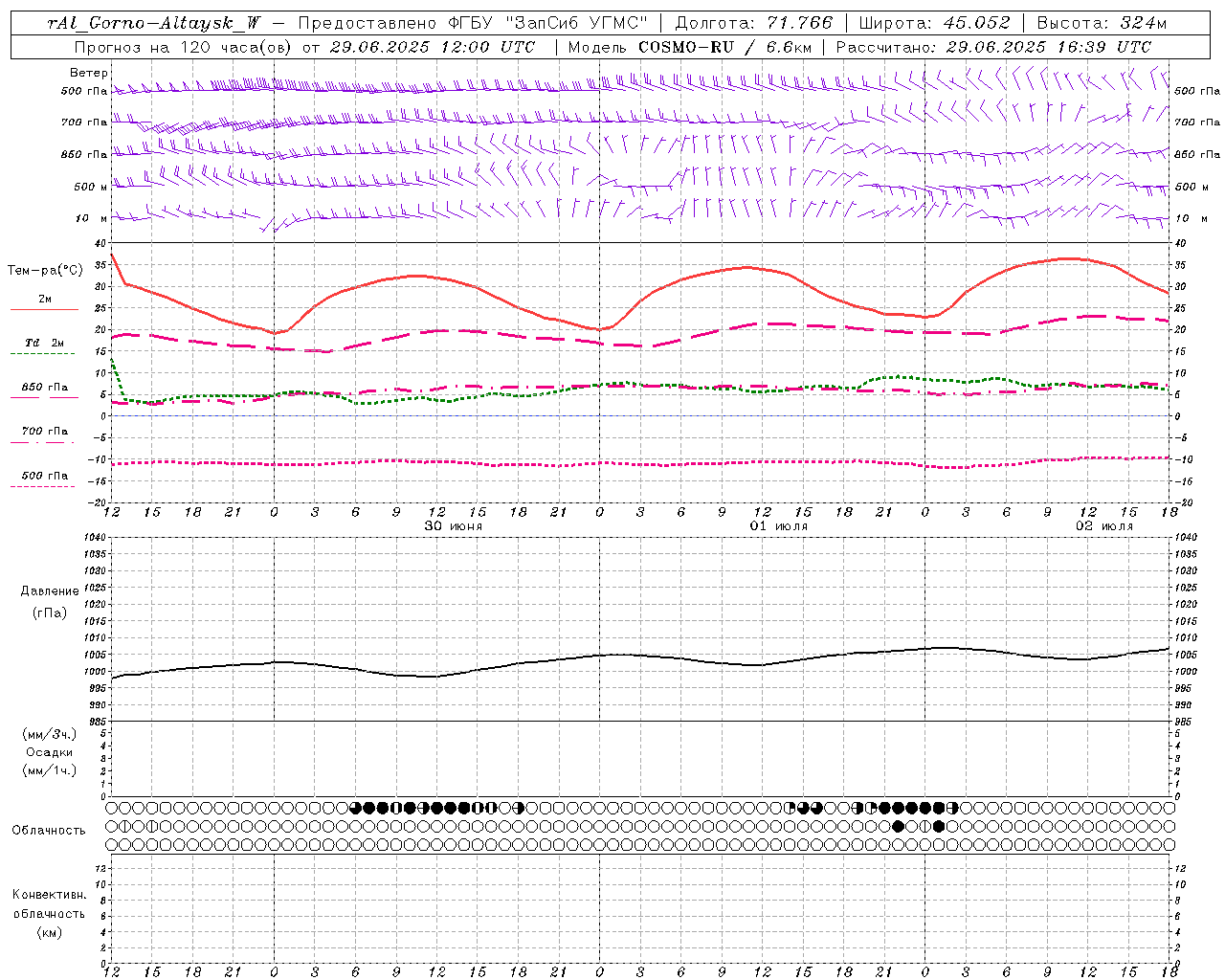
Task: Click the 1040 value on left pressure axis
Action: pyautogui.click(x=95, y=538)
